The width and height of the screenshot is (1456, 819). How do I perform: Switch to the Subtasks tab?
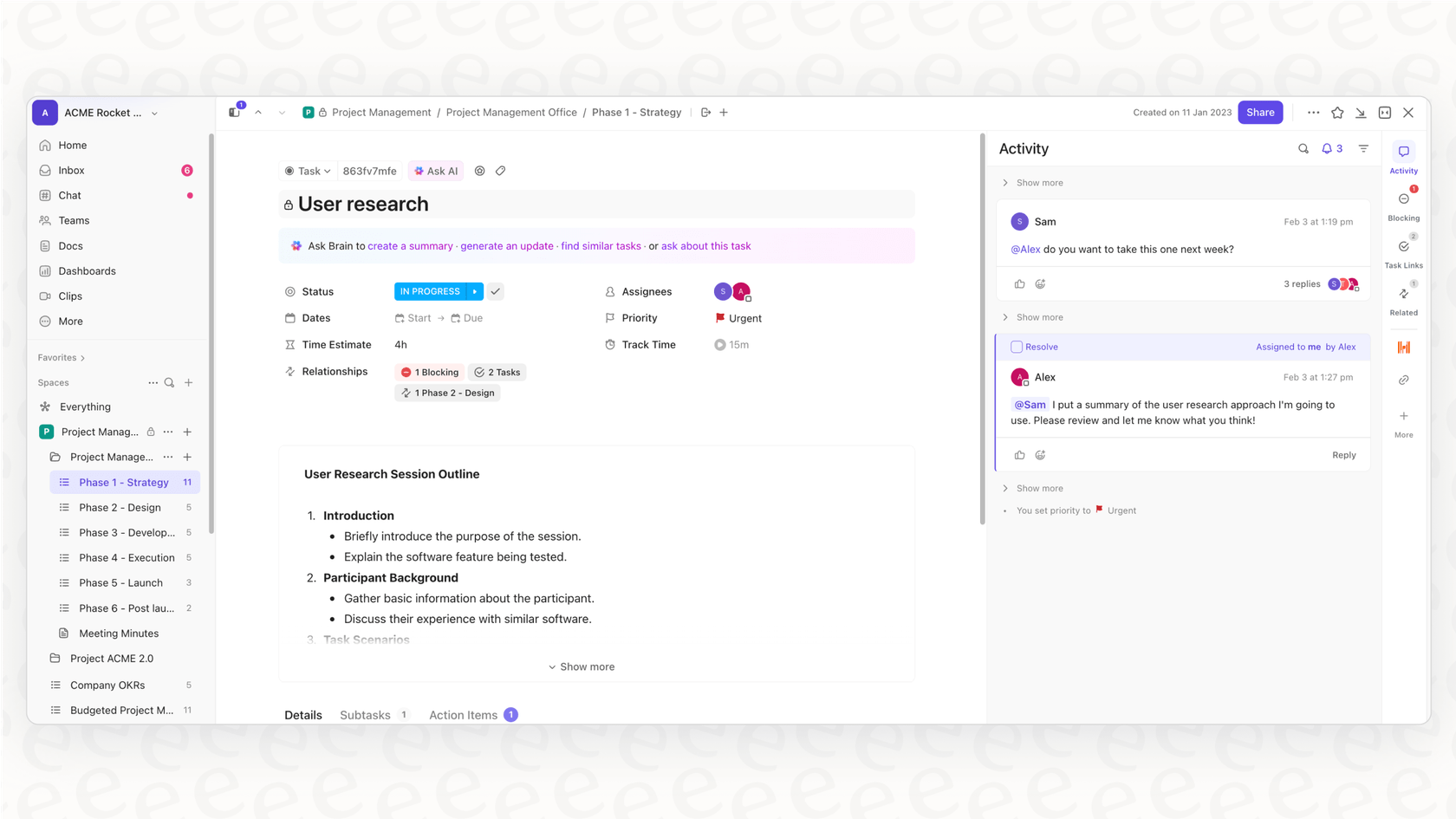365,715
